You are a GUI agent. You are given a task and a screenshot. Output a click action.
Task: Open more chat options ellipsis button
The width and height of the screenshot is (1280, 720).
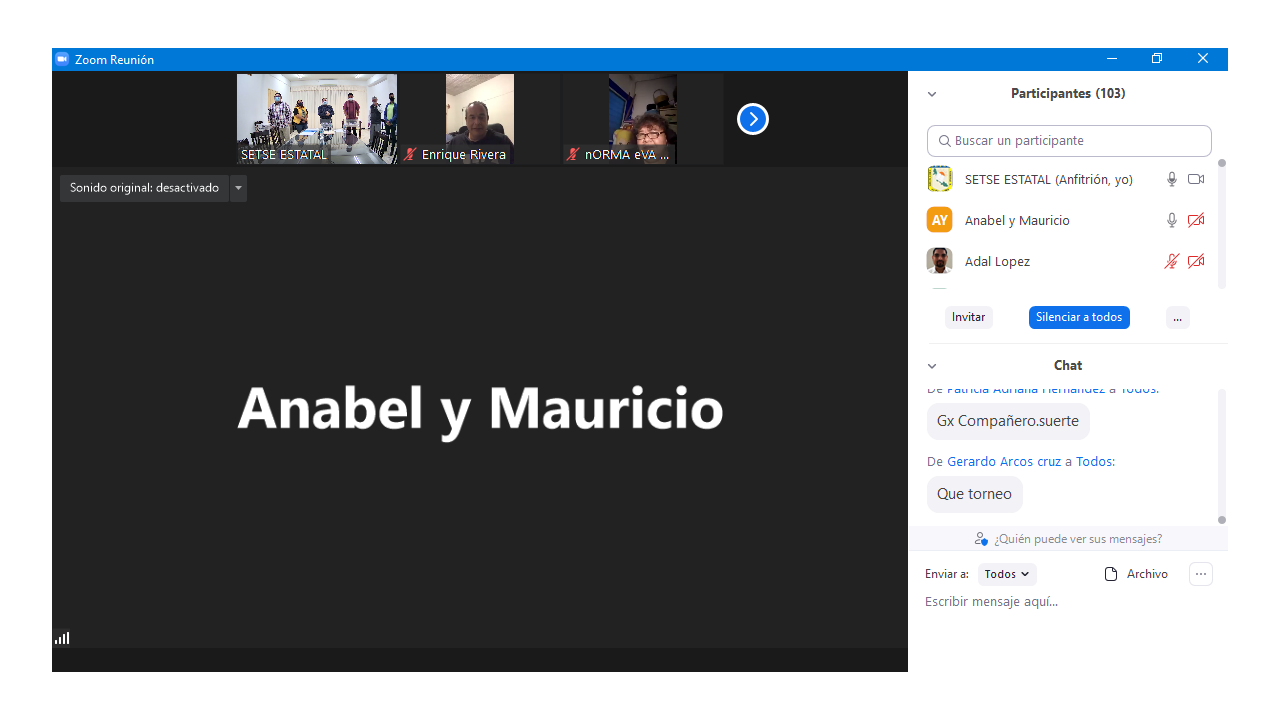[1201, 574]
